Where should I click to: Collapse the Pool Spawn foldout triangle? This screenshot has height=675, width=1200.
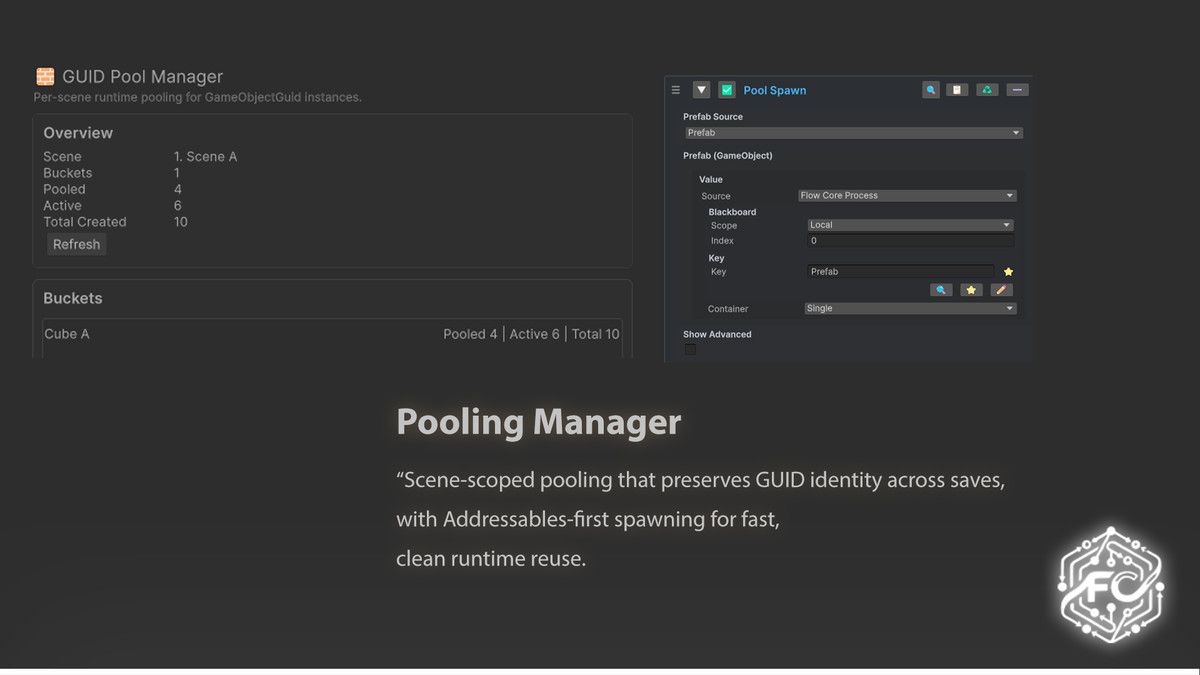701,90
